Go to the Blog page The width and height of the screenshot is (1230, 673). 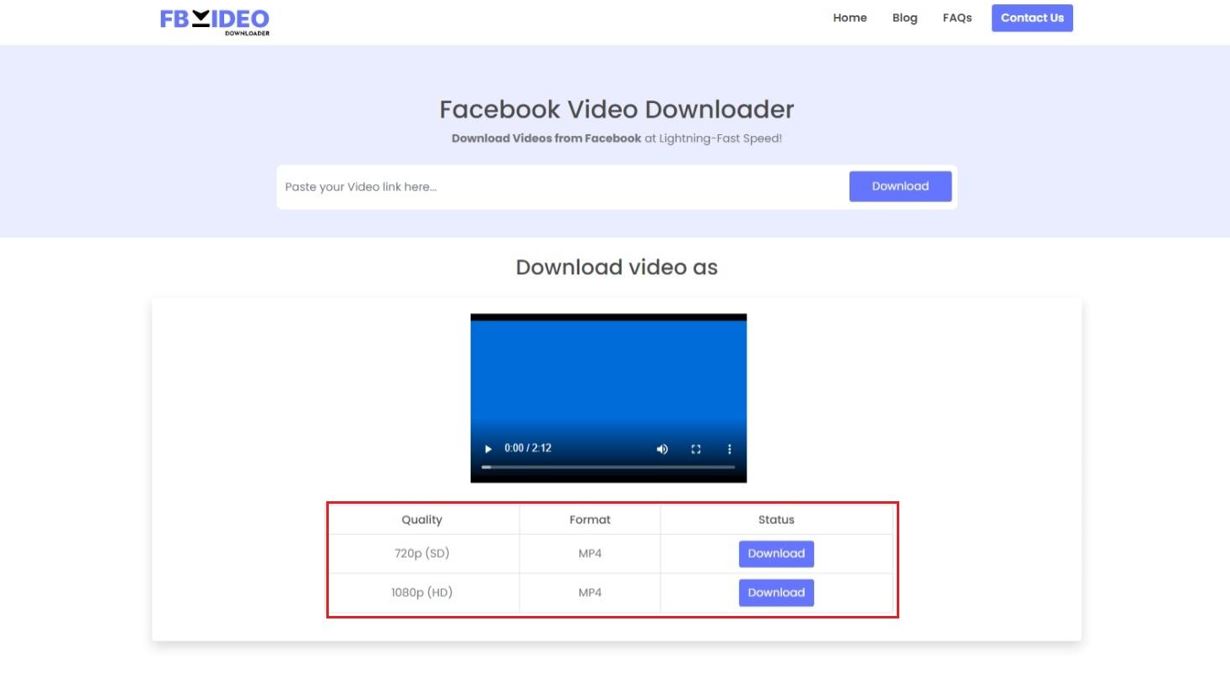(905, 18)
